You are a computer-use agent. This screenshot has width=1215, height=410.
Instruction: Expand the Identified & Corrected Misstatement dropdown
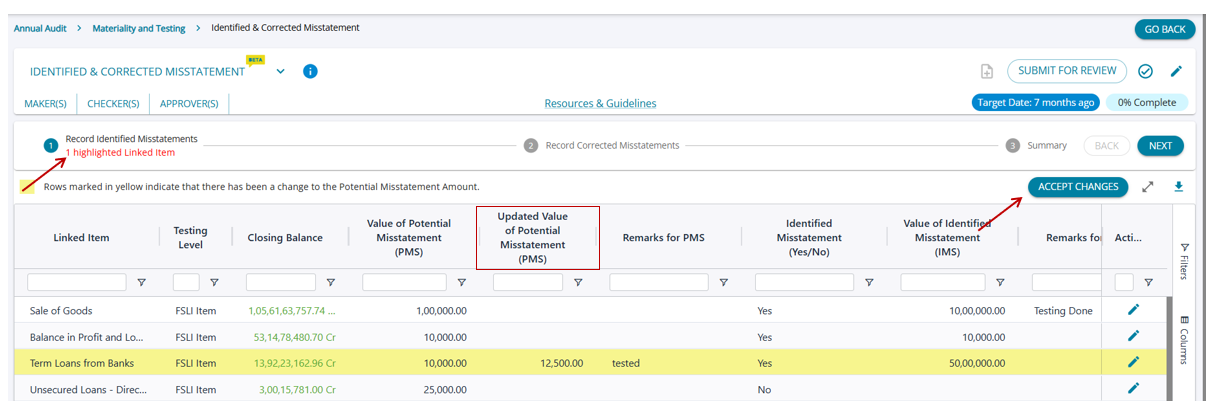(x=280, y=72)
